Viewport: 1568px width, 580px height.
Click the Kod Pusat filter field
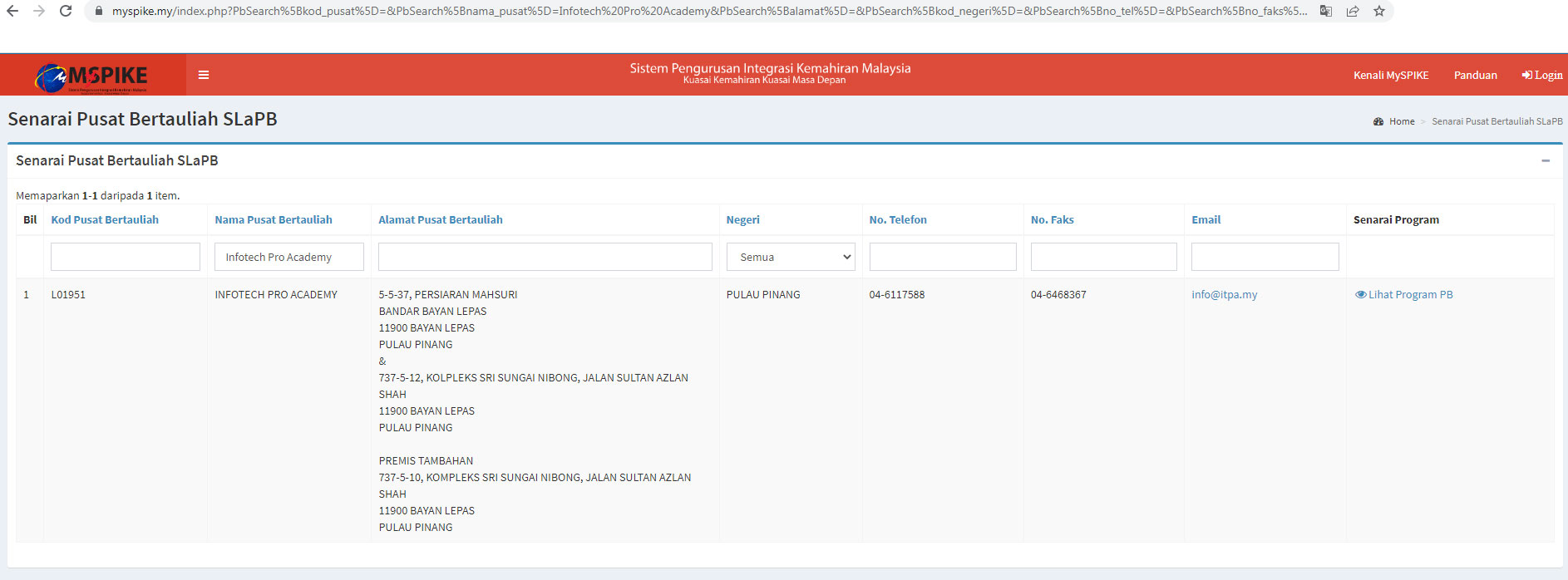[126, 257]
